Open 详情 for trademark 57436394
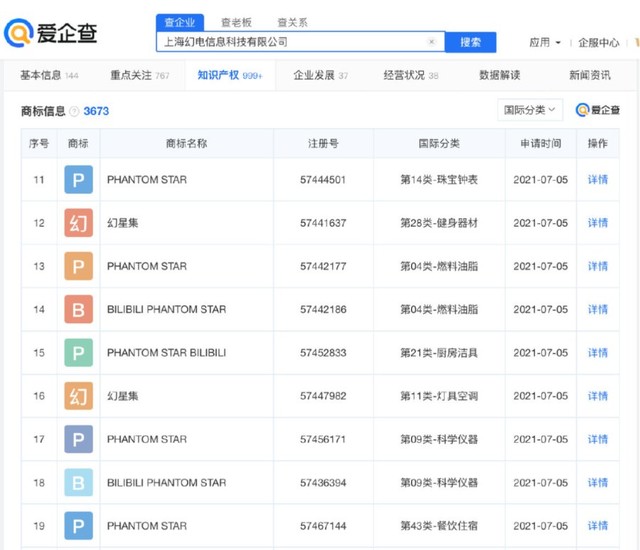 [598, 483]
